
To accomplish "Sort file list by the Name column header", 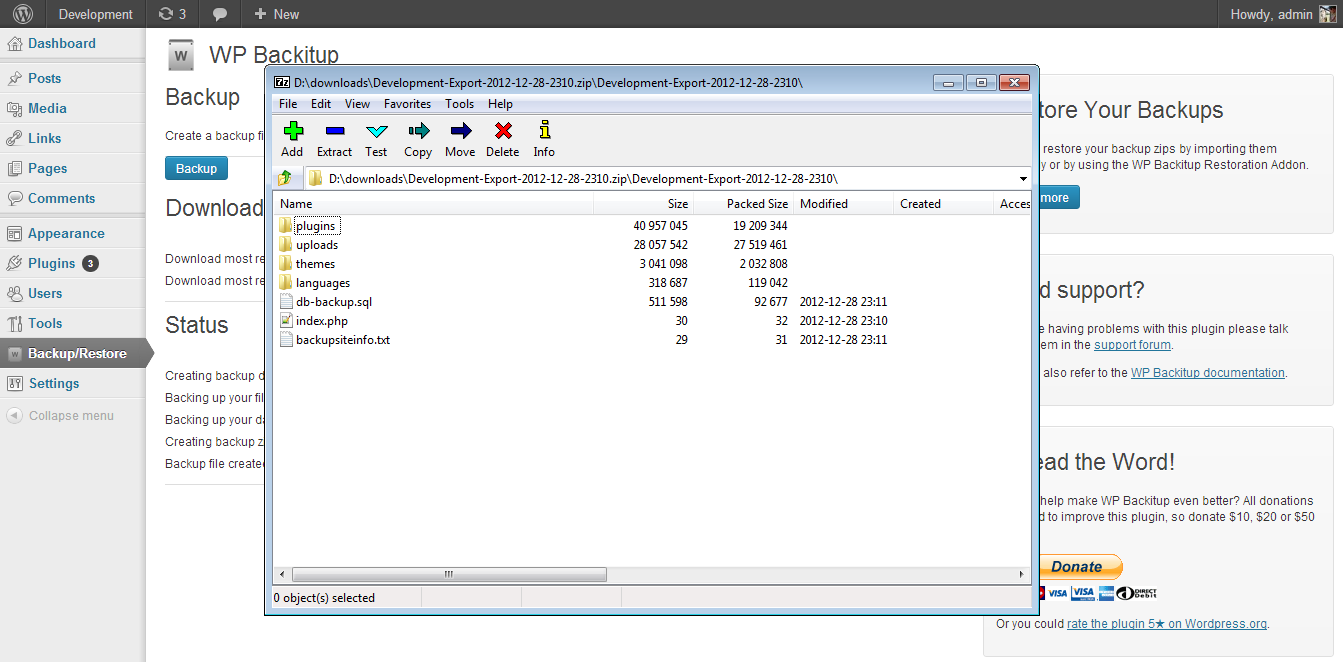I will click(x=433, y=204).
